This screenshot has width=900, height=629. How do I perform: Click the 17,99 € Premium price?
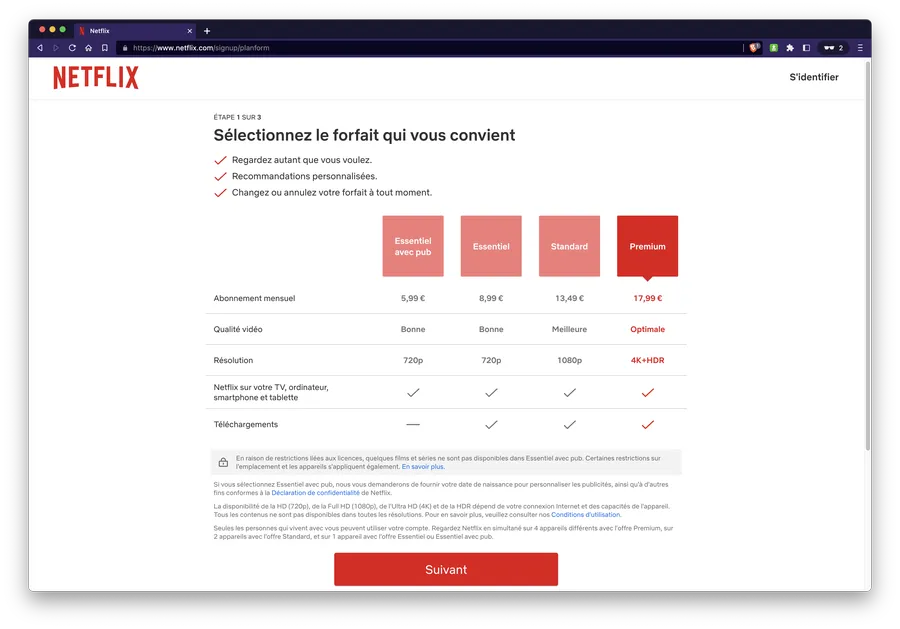(x=647, y=298)
